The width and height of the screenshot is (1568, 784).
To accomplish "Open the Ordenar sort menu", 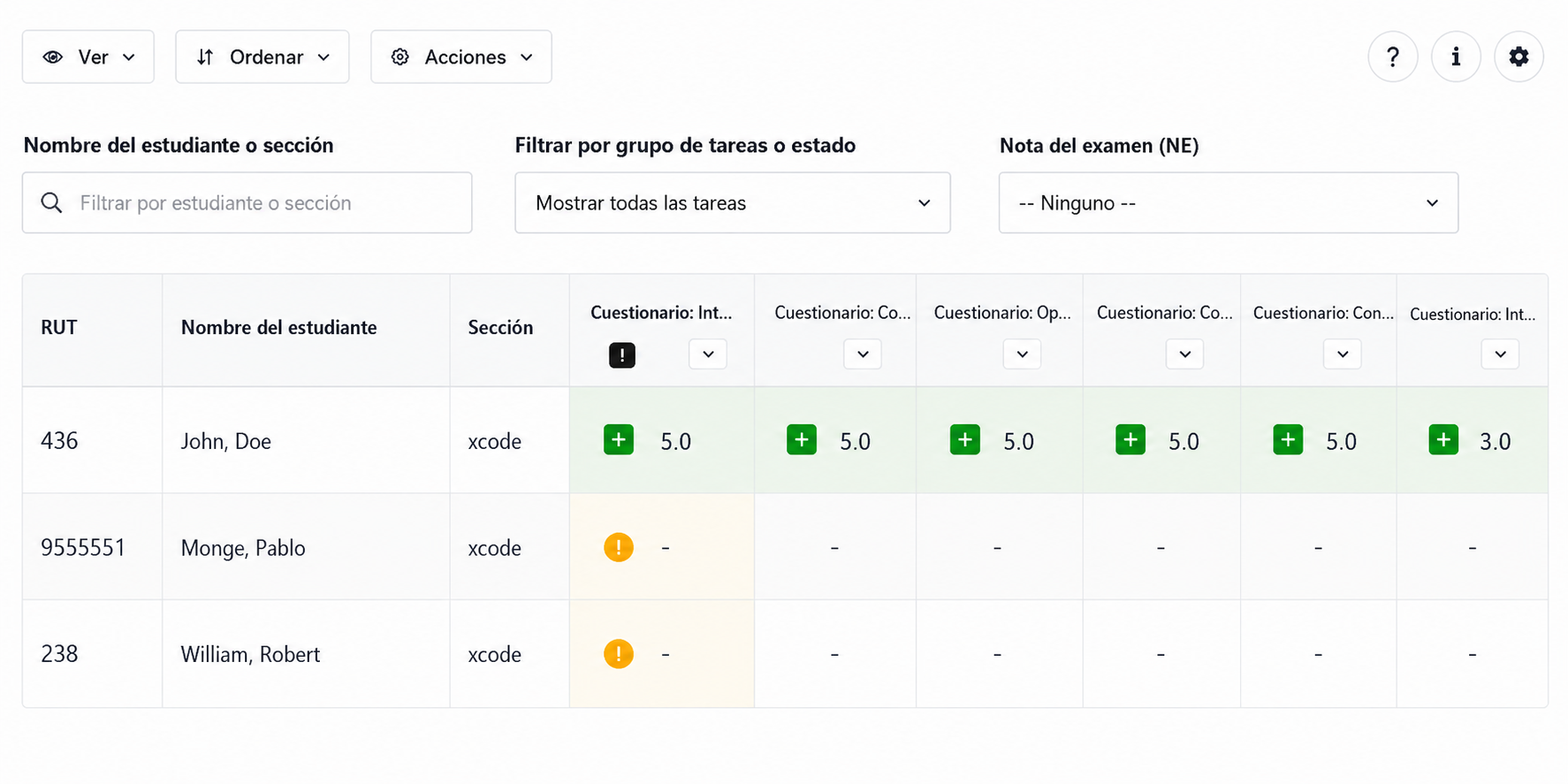I will tap(263, 57).
